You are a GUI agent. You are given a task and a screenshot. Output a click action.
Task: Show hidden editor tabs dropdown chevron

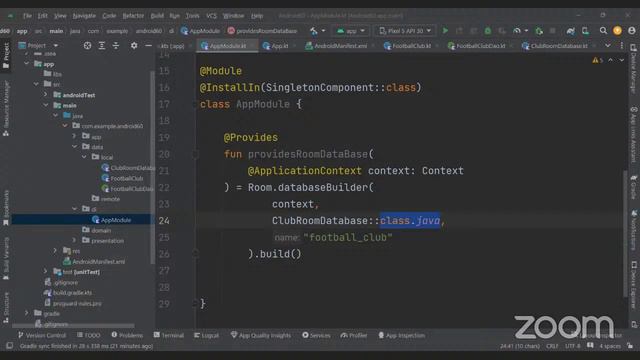tap(608, 46)
